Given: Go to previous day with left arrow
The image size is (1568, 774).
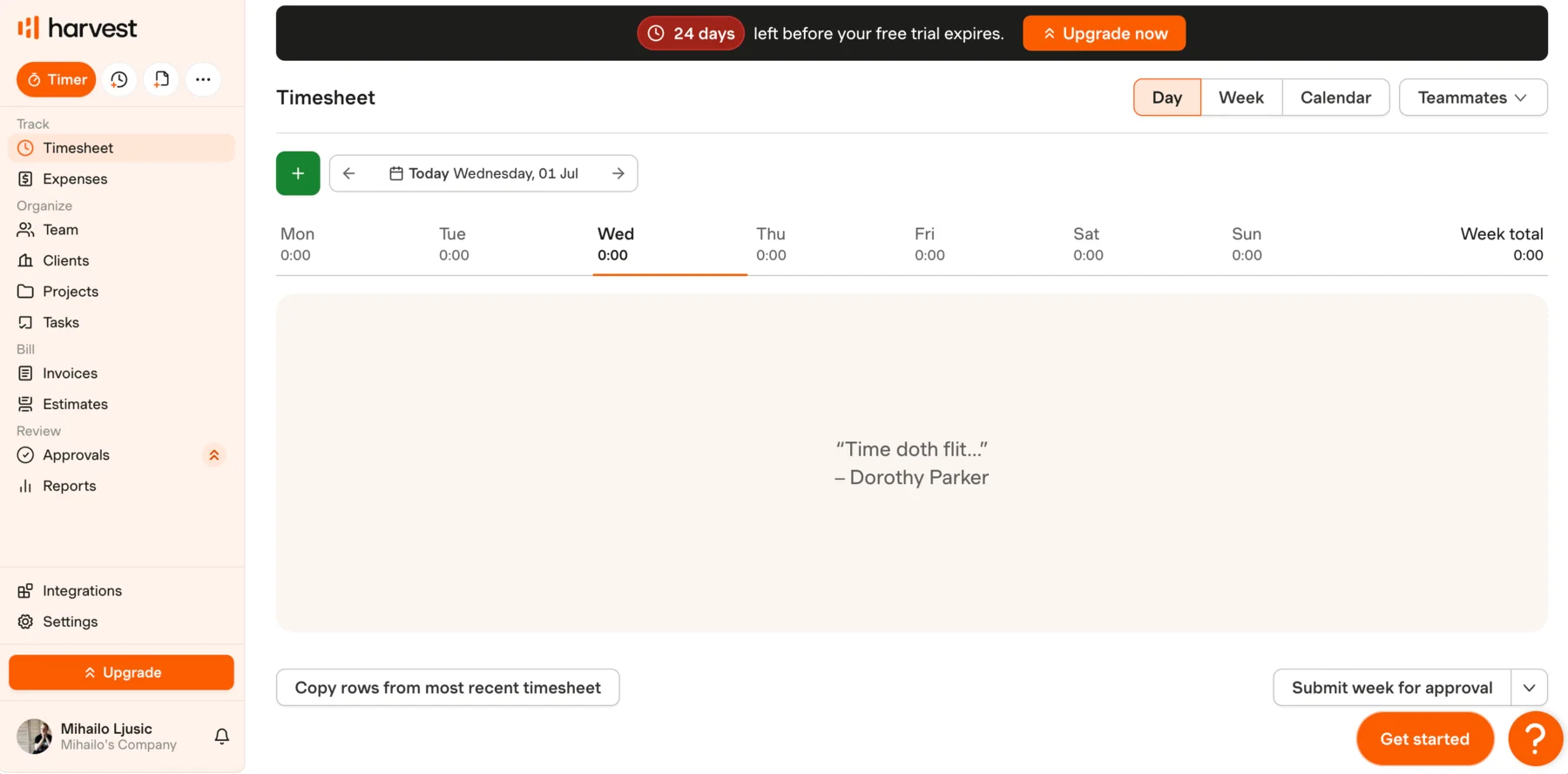Looking at the screenshot, I should pyautogui.click(x=349, y=173).
